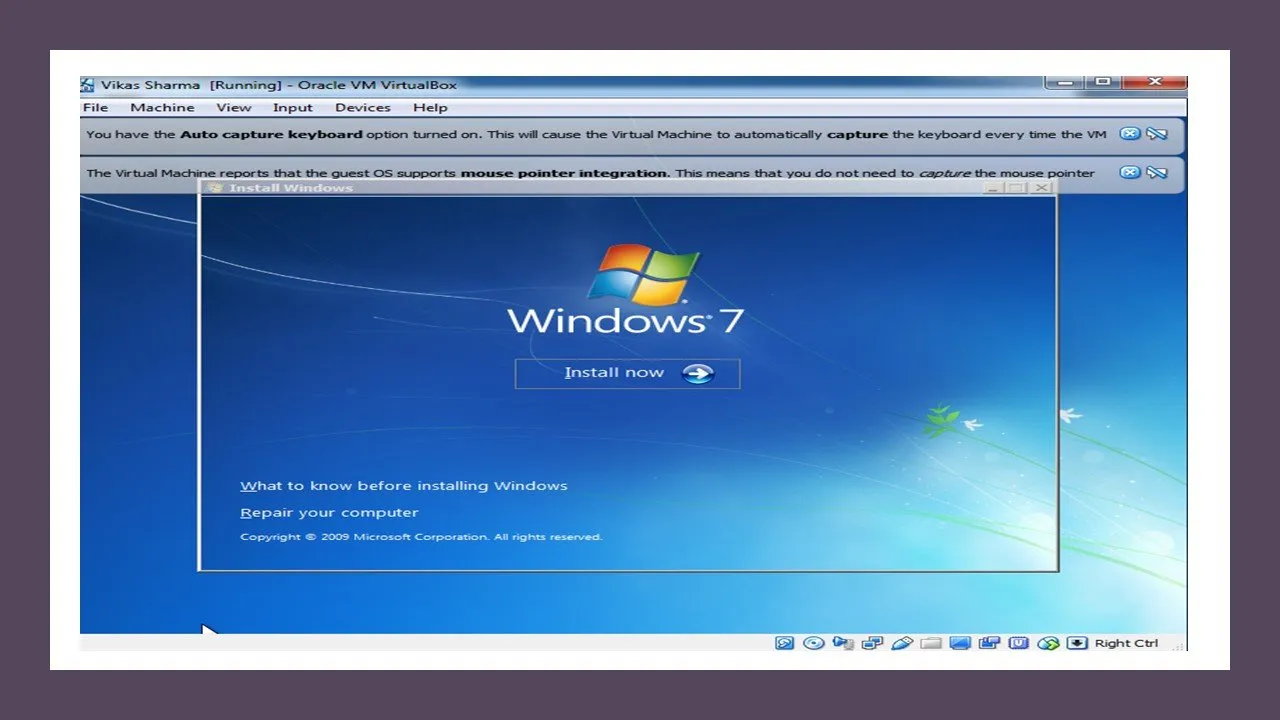
Task: Click the Microsoft copyright notice text
Action: [x=421, y=537]
